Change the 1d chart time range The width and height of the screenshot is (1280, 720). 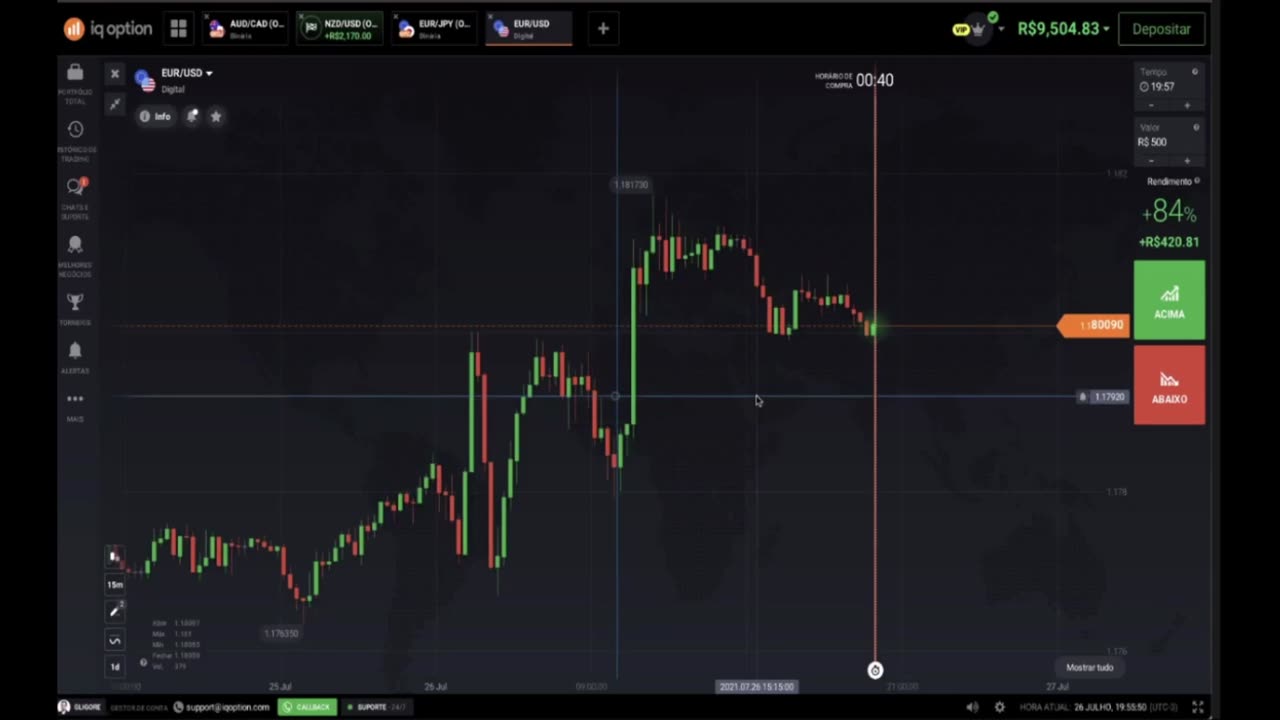pyautogui.click(x=115, y=666)
